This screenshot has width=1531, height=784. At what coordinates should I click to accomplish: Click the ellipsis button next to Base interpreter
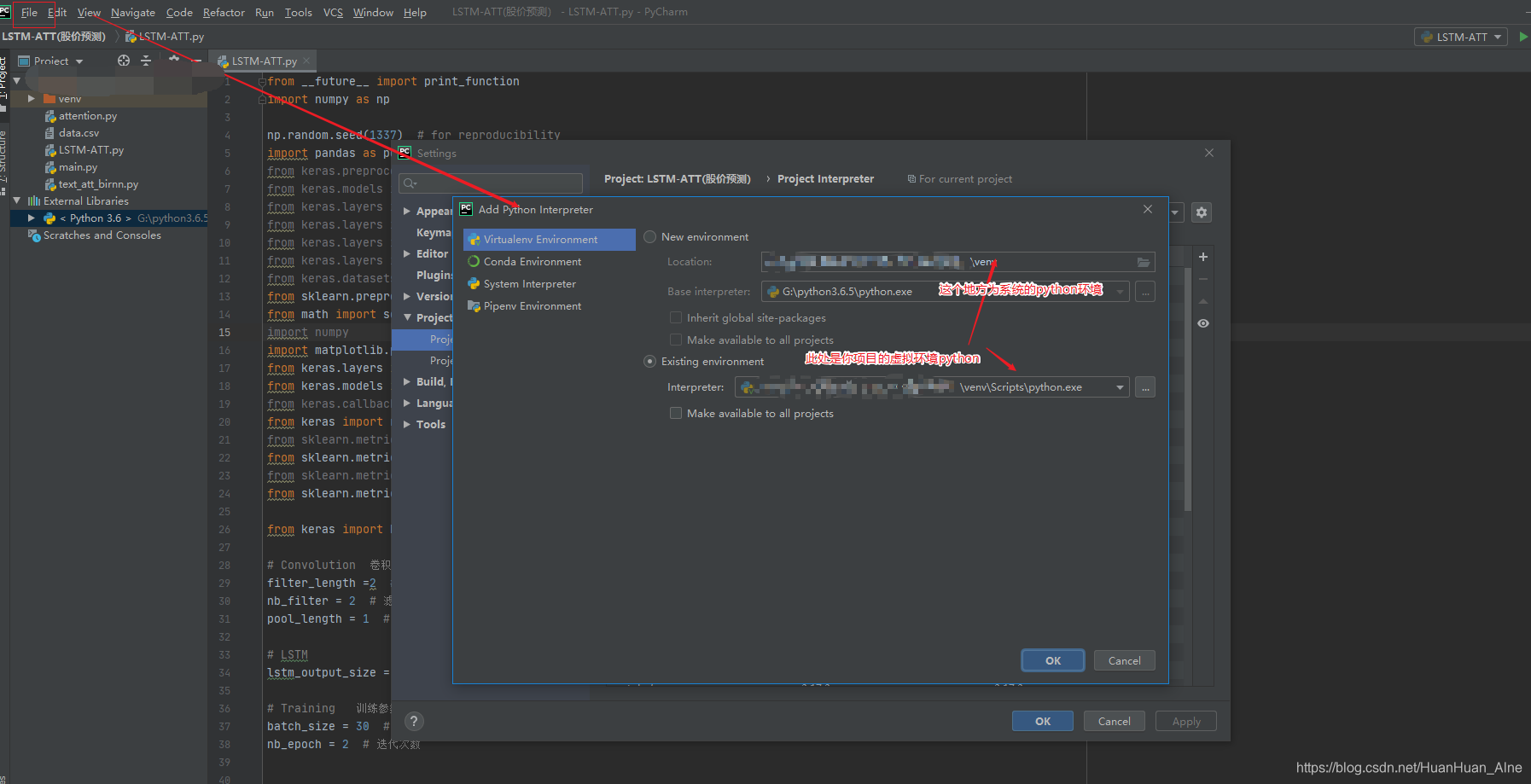(x=1145, y=292)
